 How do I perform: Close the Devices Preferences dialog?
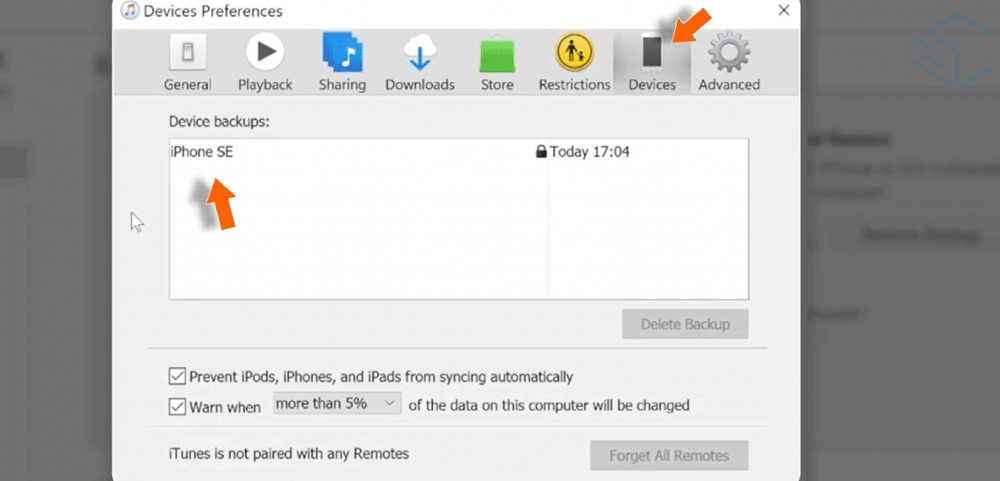(x=783, y=11)
